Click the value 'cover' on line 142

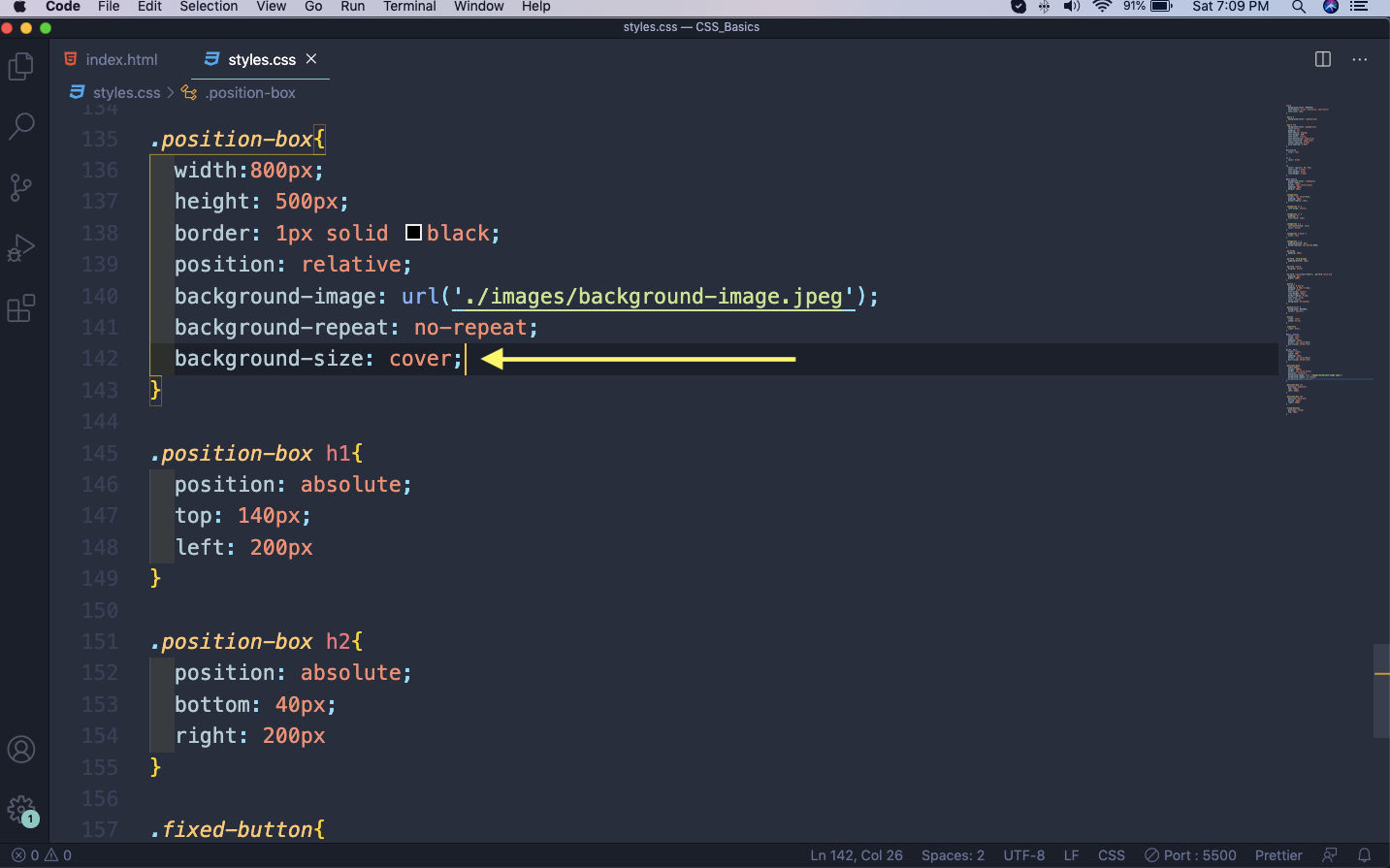(420, 359)
